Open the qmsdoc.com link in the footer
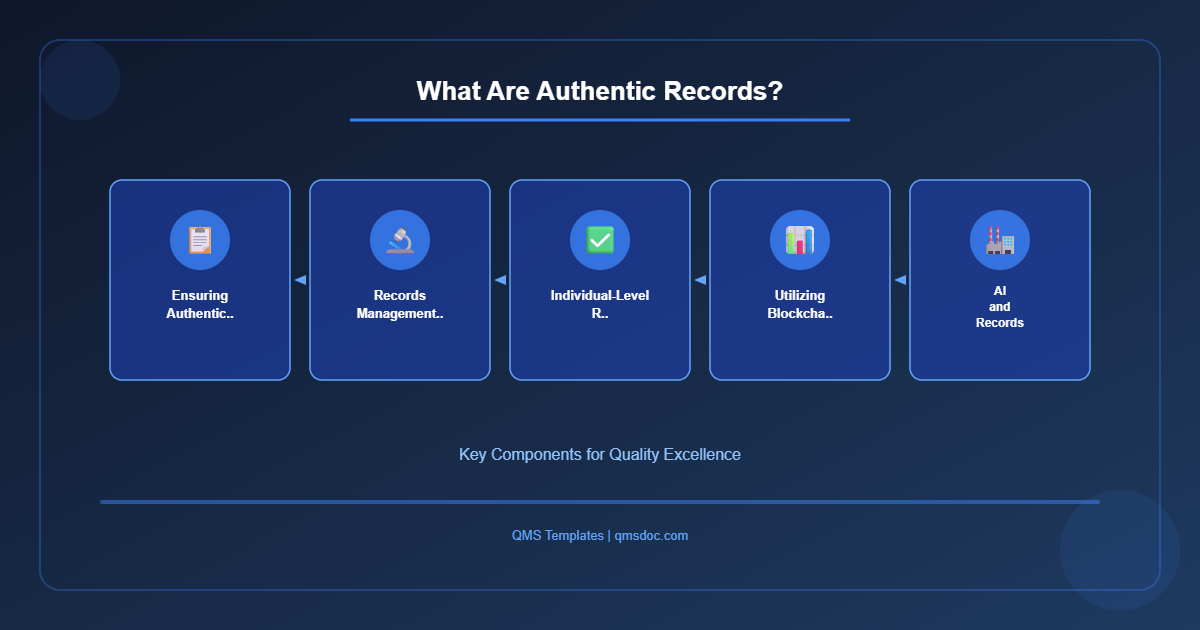Image resolution: width=1200 pixels, height=630 pixels. pyautogui.click(x=651, y=535)
